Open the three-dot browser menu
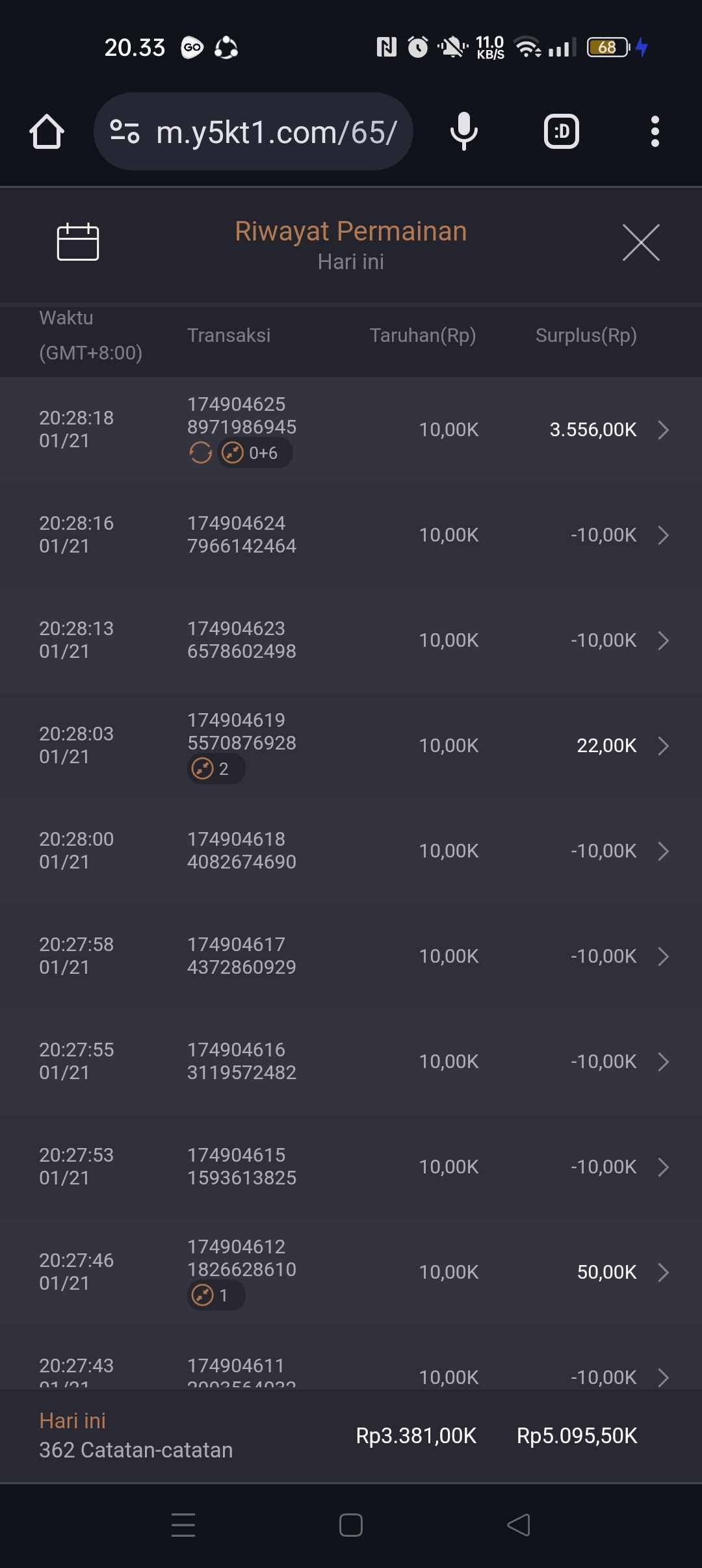 point(655,132)
